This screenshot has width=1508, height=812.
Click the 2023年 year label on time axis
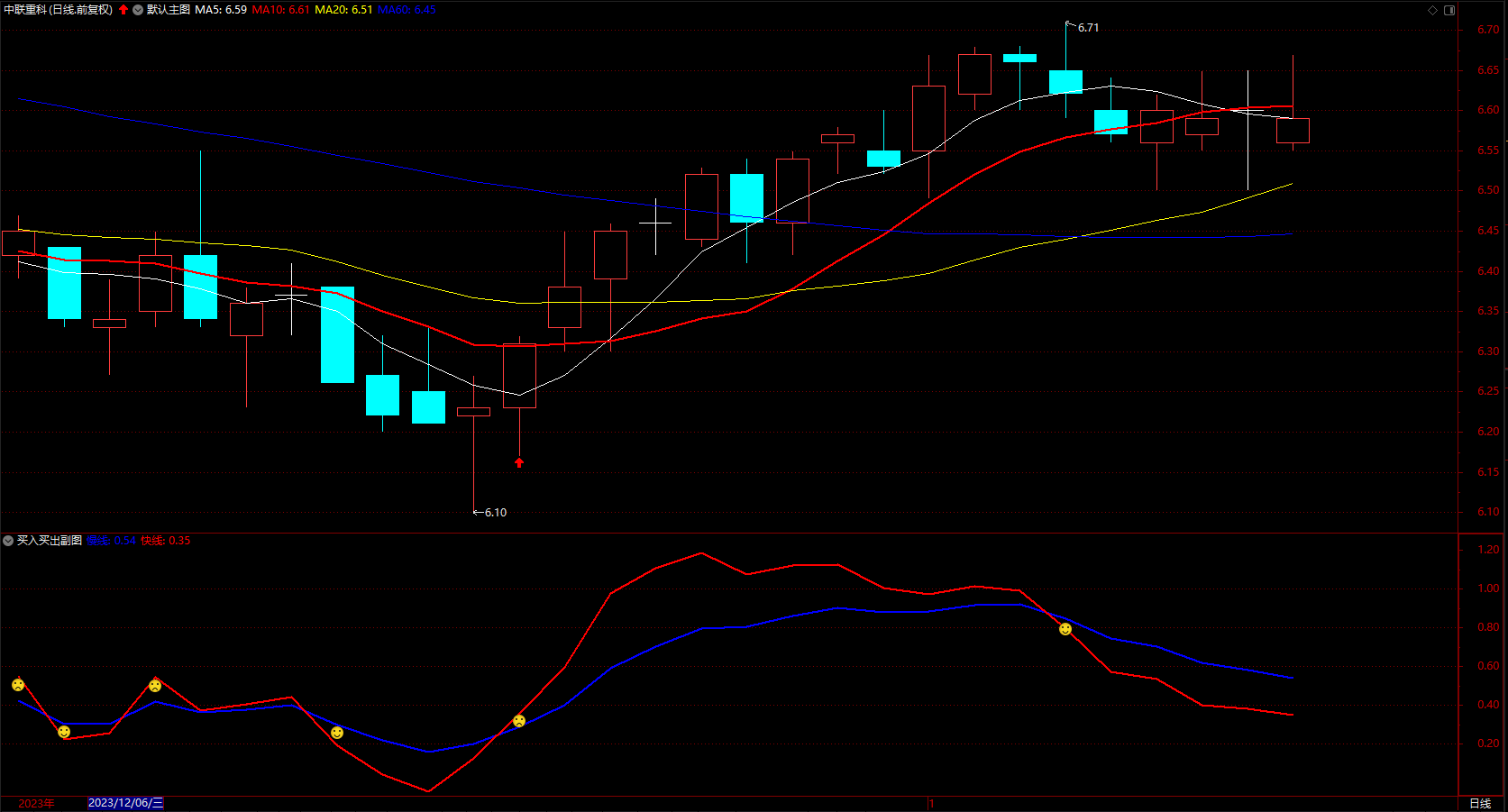(36, 803)
